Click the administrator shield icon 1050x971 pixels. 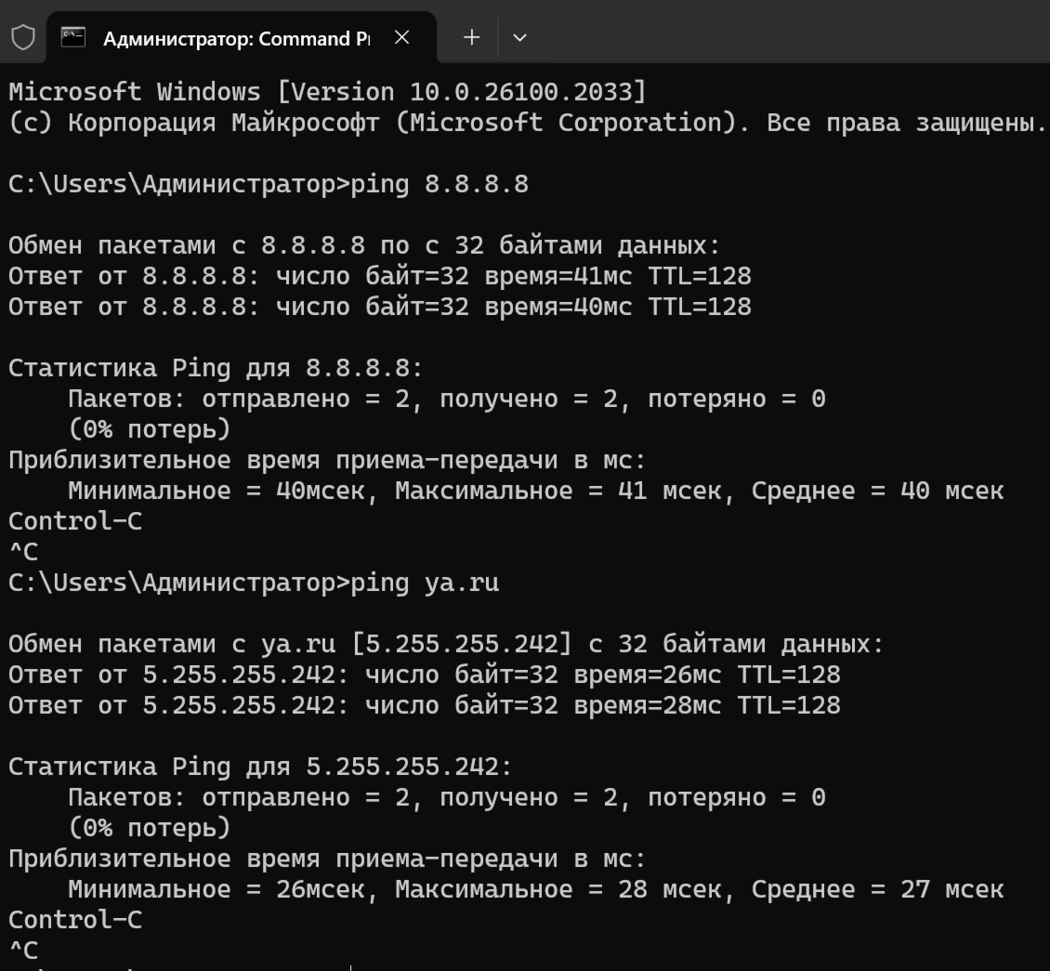(x=23, y=38)
